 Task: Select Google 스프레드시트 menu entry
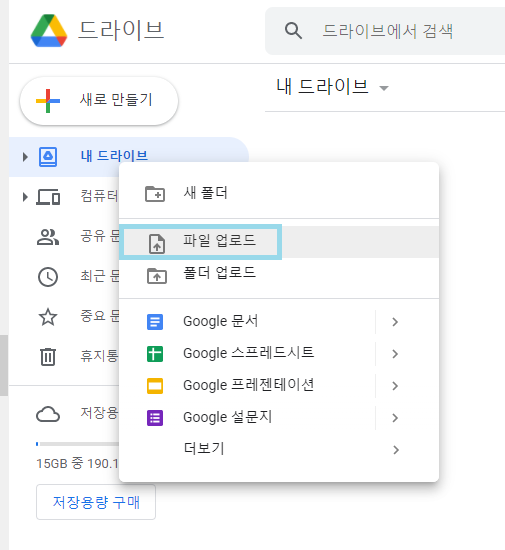click(x=279, y=354)
